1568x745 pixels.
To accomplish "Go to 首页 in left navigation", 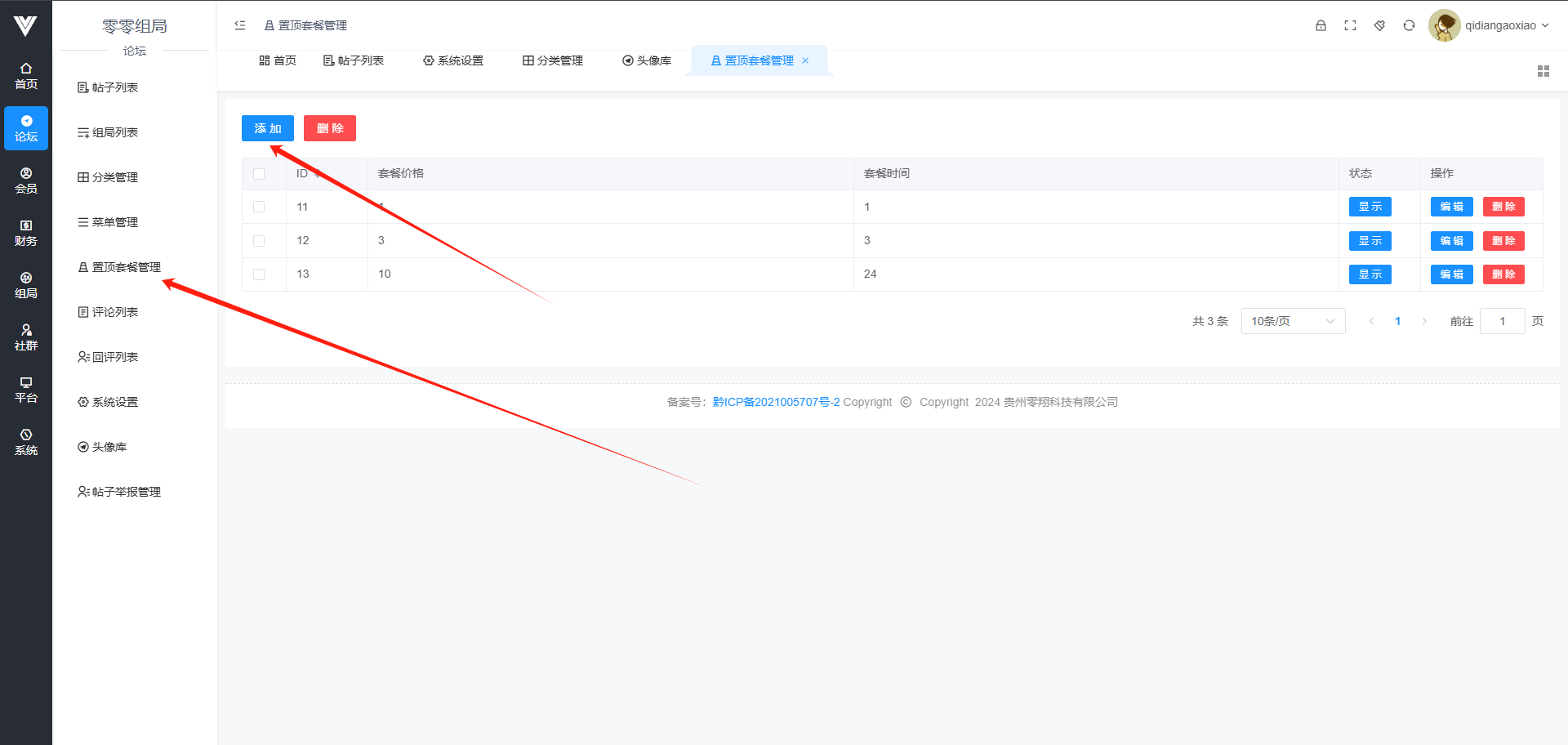I will (26, 76).
